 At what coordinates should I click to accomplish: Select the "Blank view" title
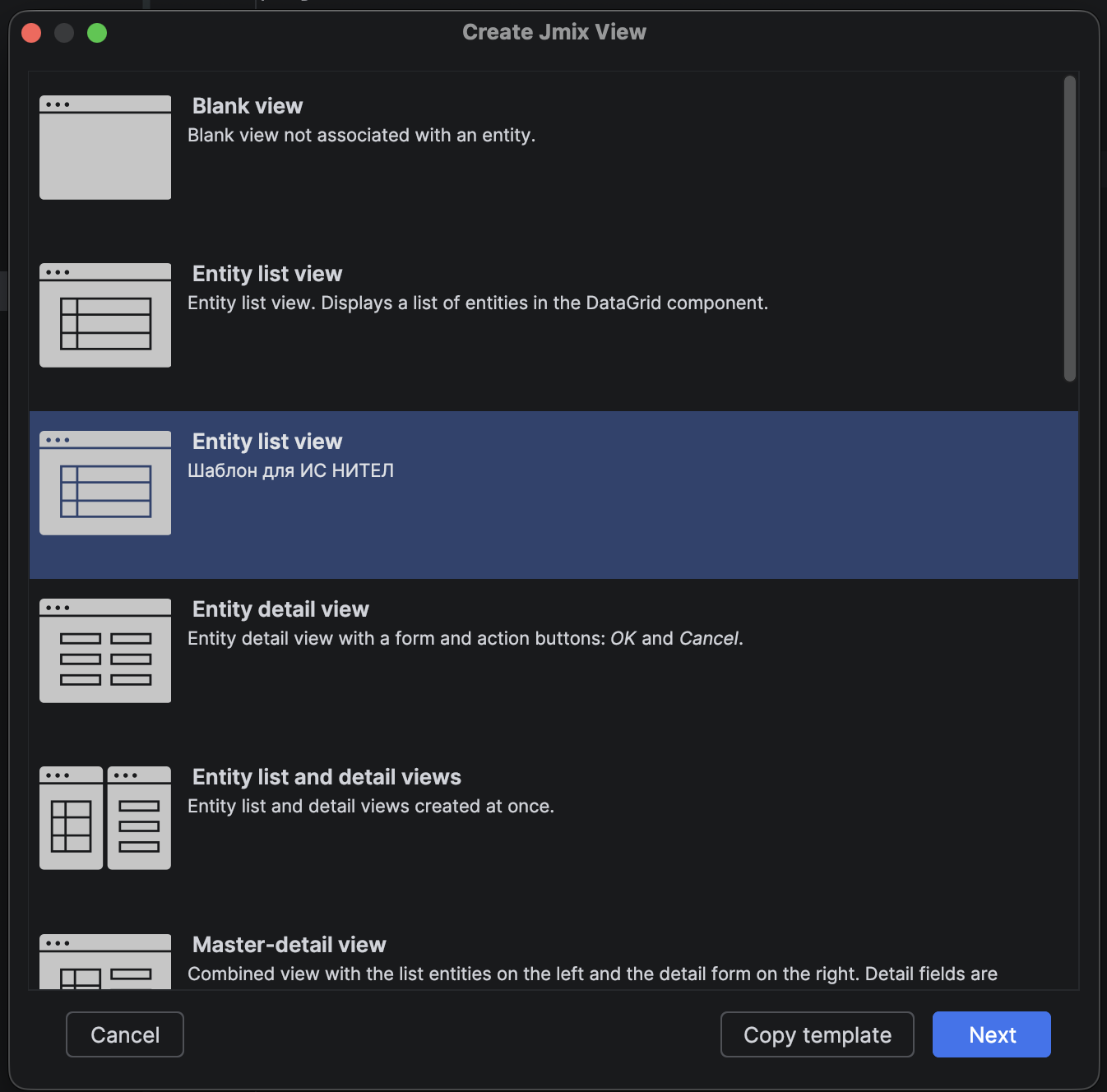pyautogui.click(x=248, y=106)
